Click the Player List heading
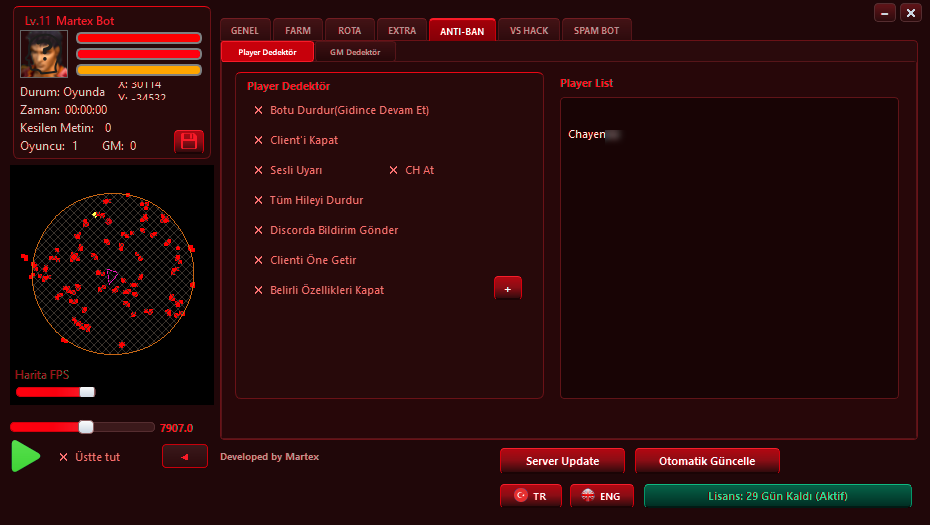Image resolution: width=930 pixels, height=525 pixels. (x=587, y=83)
